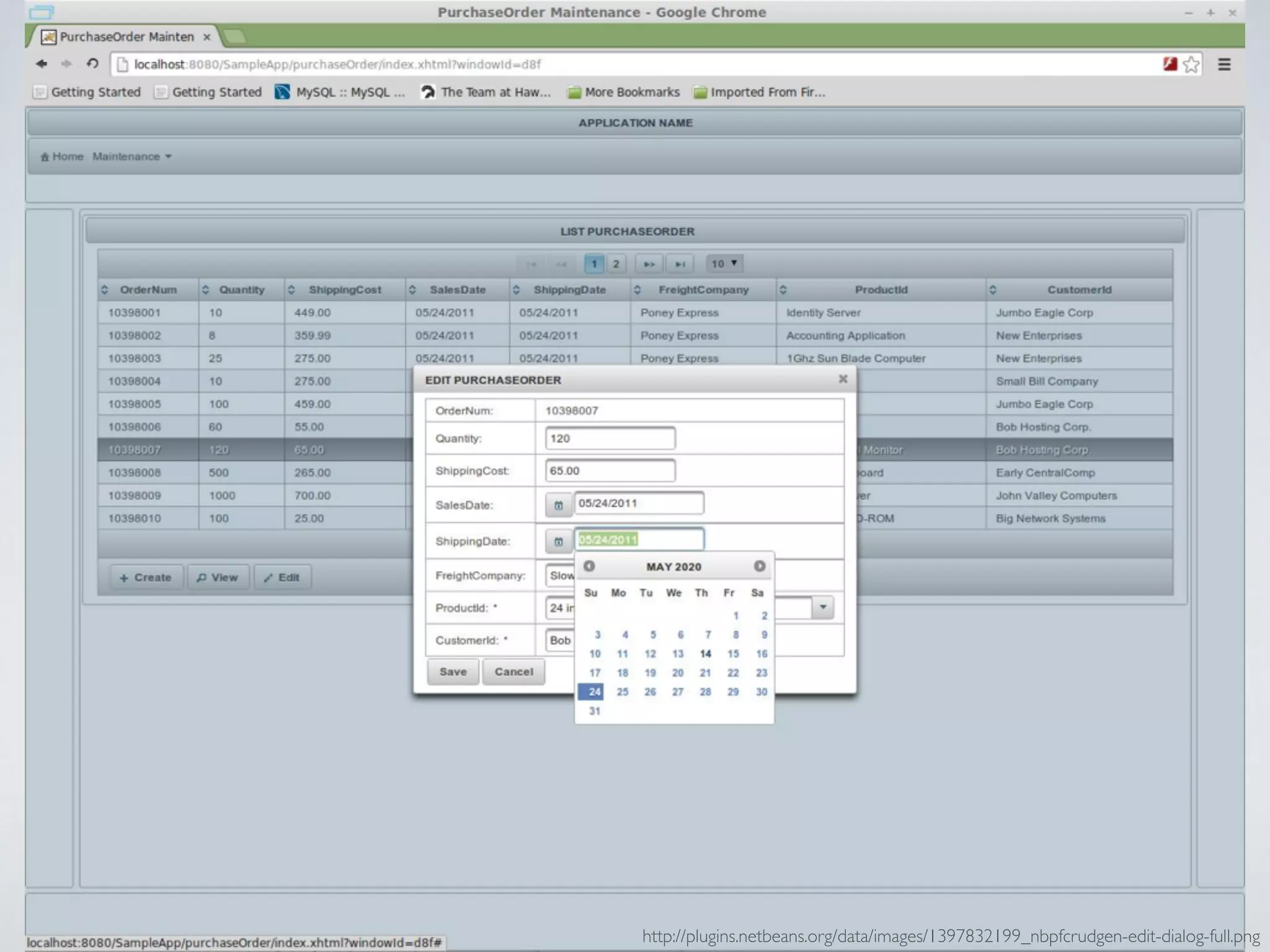
Task: Select row with OrderNum 10398001
Action: [635, 312]
